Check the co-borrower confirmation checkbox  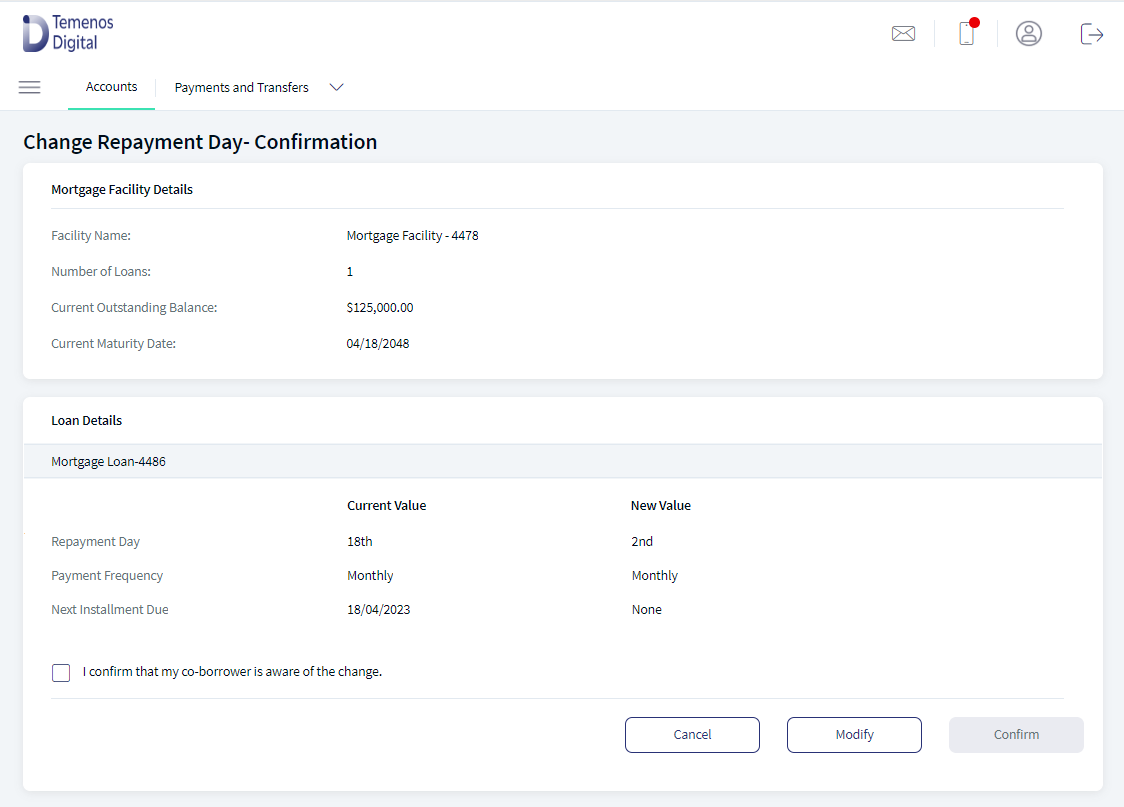pyautogui.click(x=61, y=672)
